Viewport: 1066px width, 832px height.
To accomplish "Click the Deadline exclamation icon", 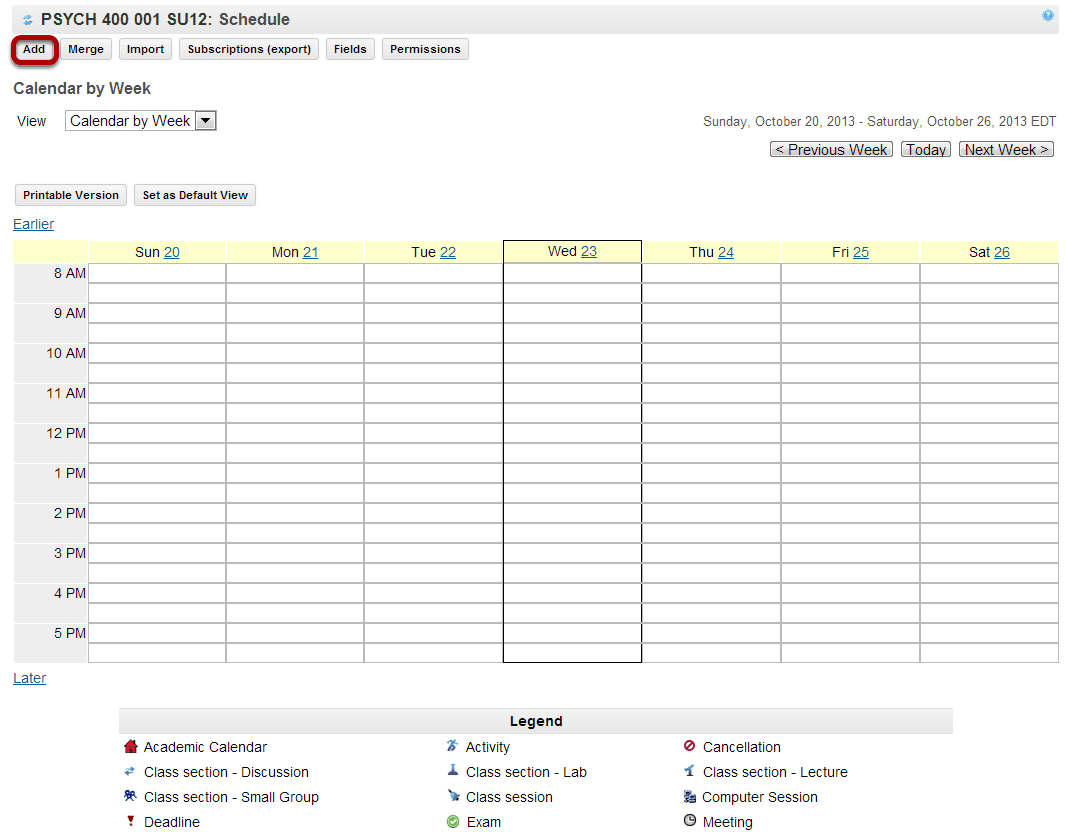I will [x=131, y=821].
